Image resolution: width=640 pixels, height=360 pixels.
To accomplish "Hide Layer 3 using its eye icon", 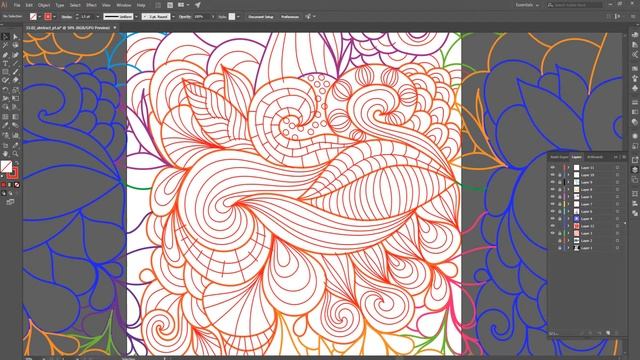I will coord(552,233).
